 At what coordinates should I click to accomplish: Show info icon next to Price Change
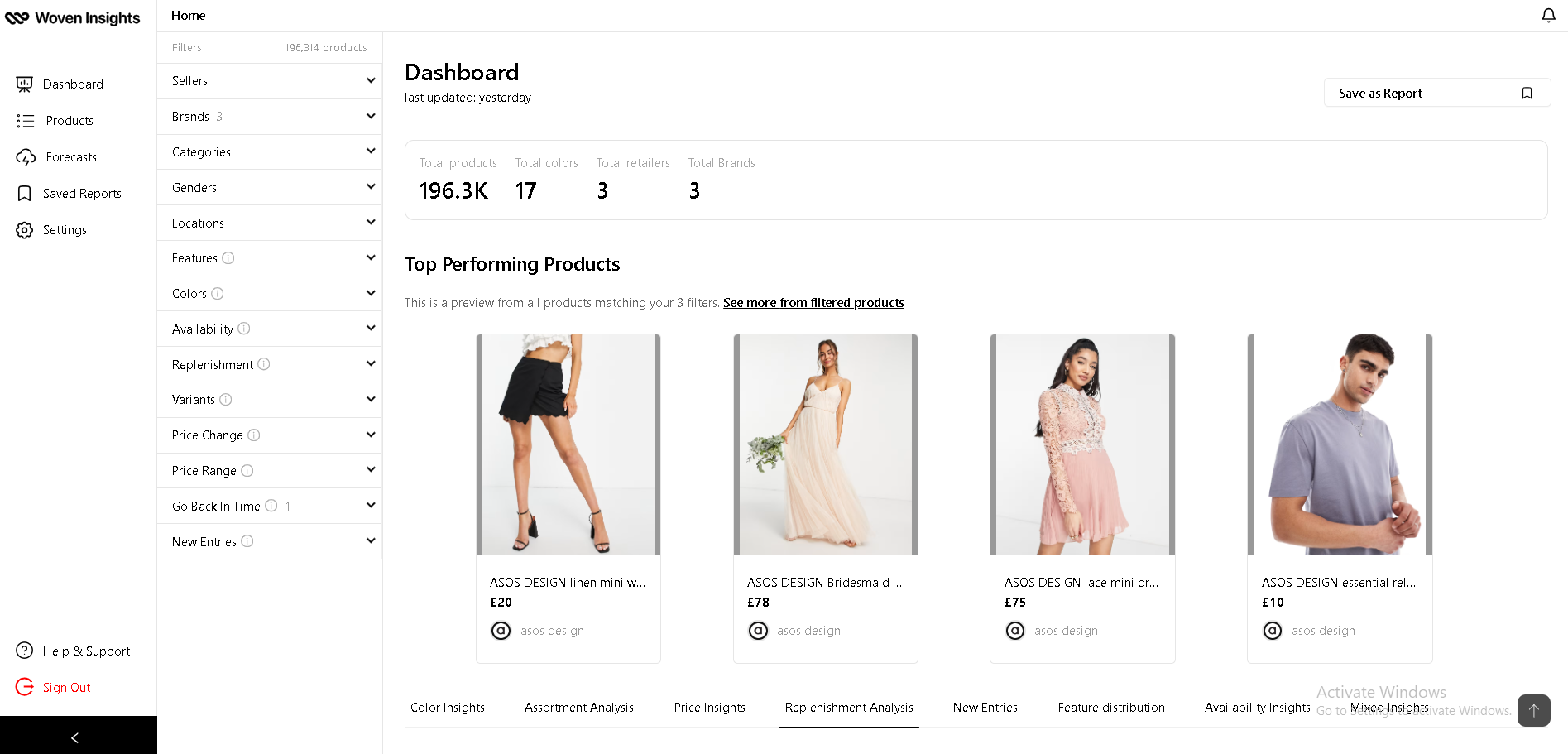(x=254, y=435)
